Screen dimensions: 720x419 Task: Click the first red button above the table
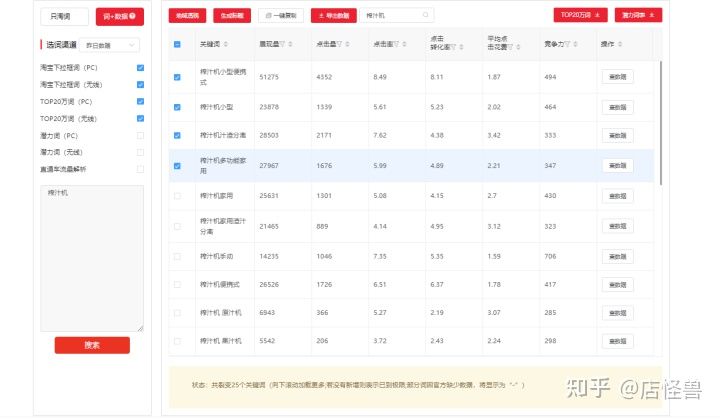tap(187, 16)
